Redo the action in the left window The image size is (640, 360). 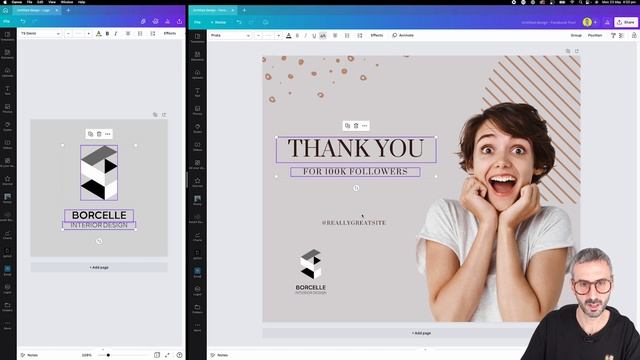(35, 21)
